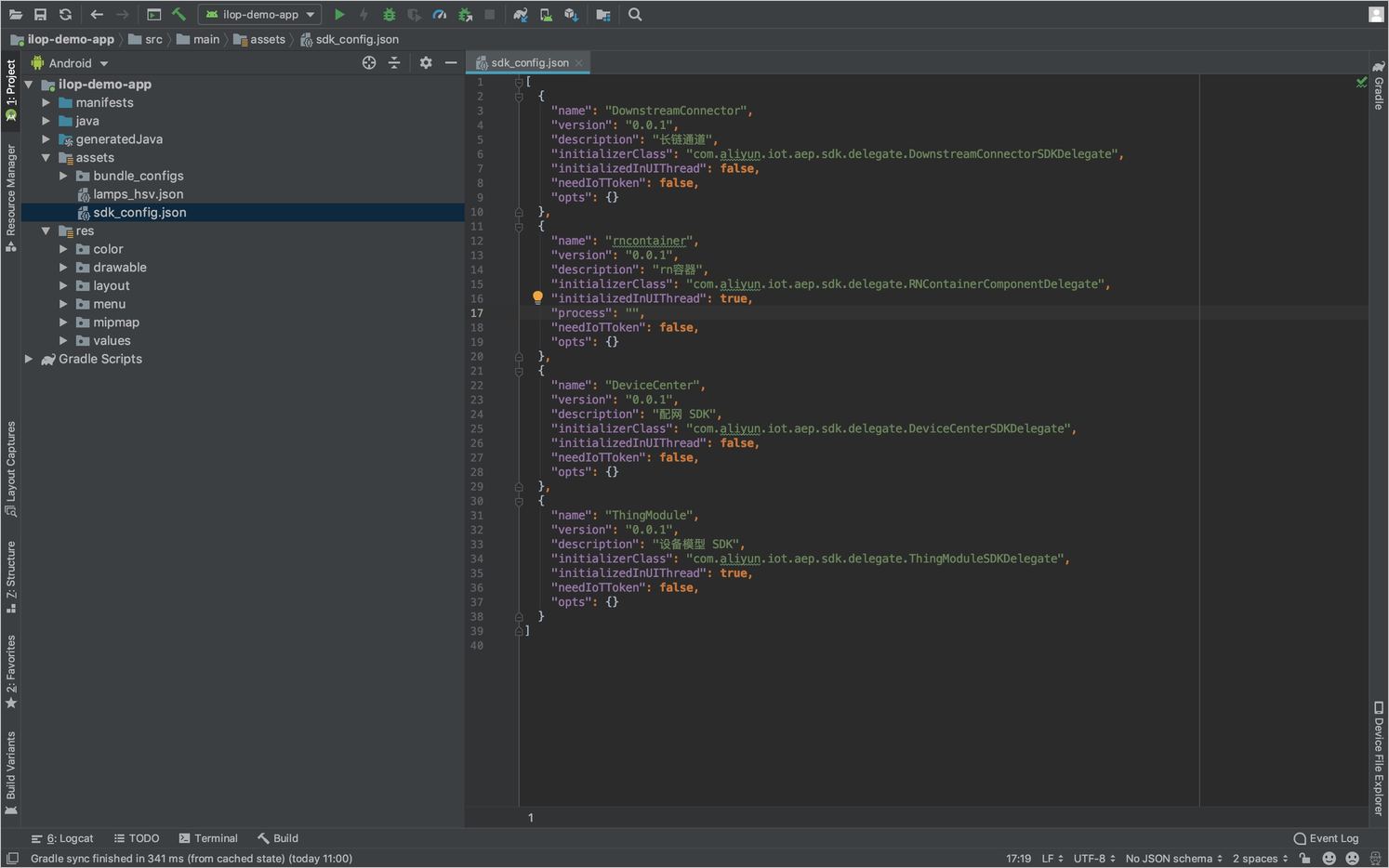Click the lightbulb intention icon at line 16
1389x868 pixels.
click(x=537, y=298)
